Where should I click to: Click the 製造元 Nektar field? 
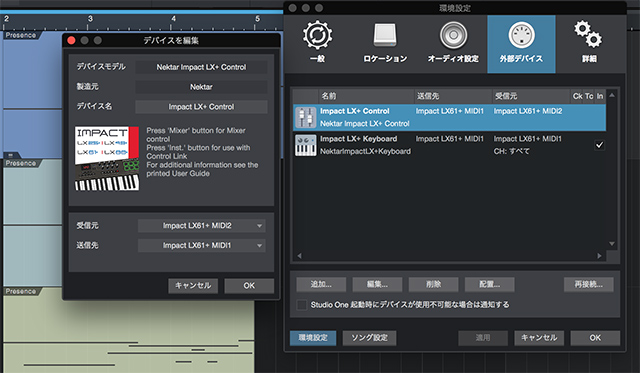[x=201, y=87]
